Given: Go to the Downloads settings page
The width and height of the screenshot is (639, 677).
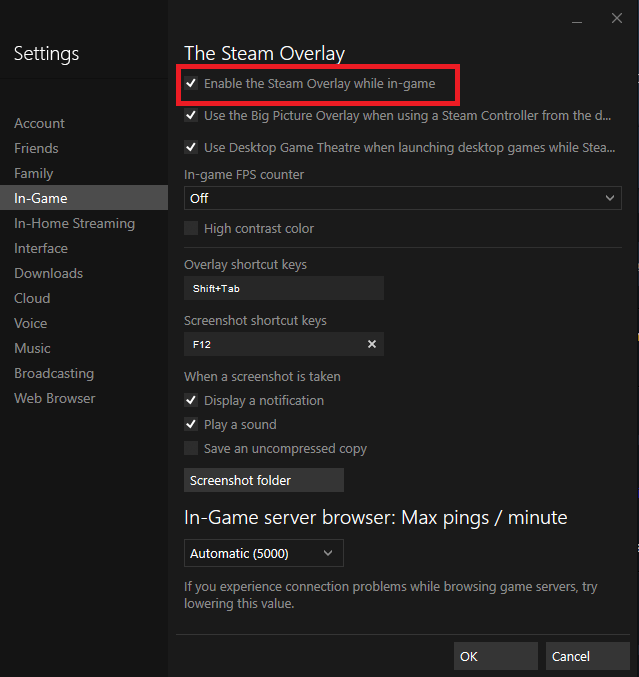Looking at the screenshot, I should 48,274.
